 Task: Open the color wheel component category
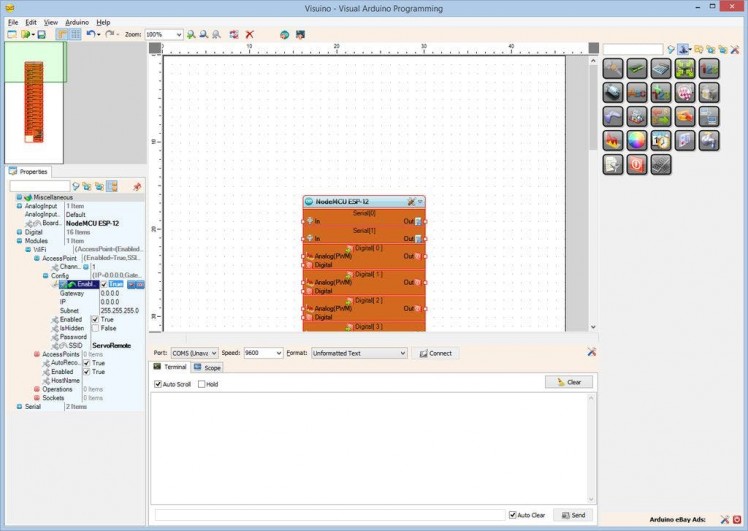point(636,141)
